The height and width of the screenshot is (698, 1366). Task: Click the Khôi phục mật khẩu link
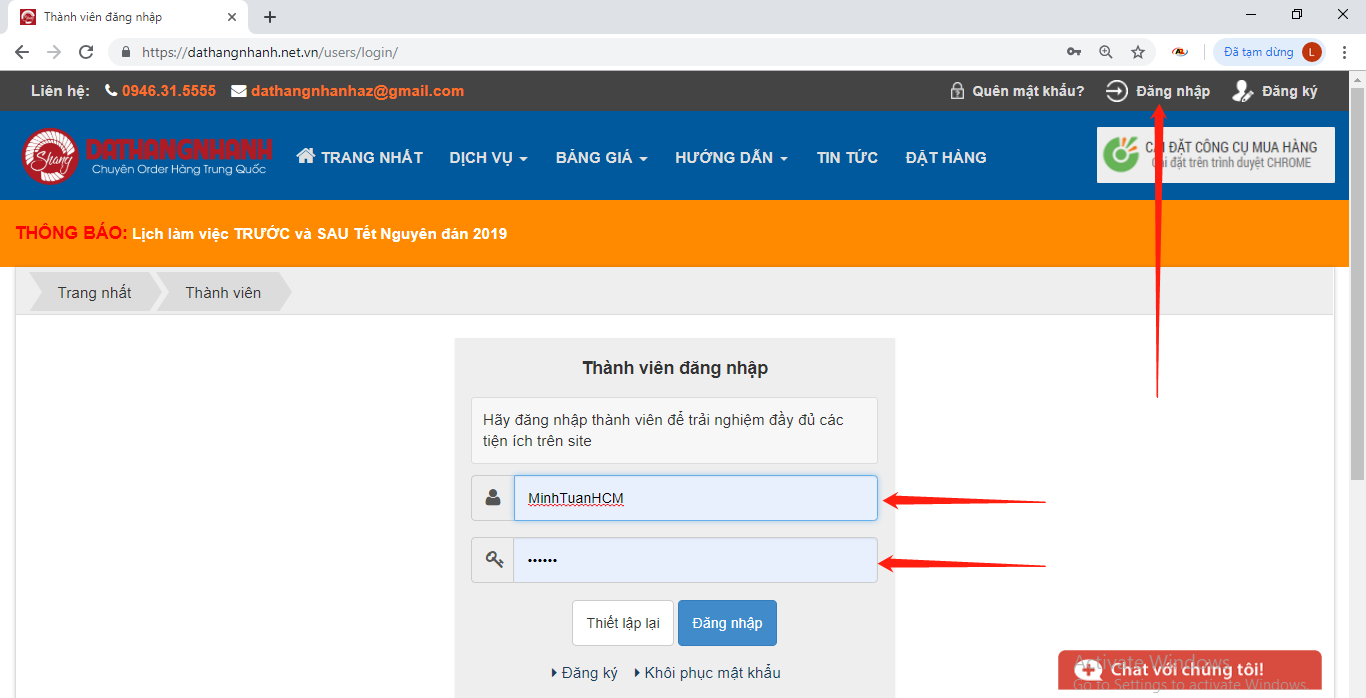[712, 673]
